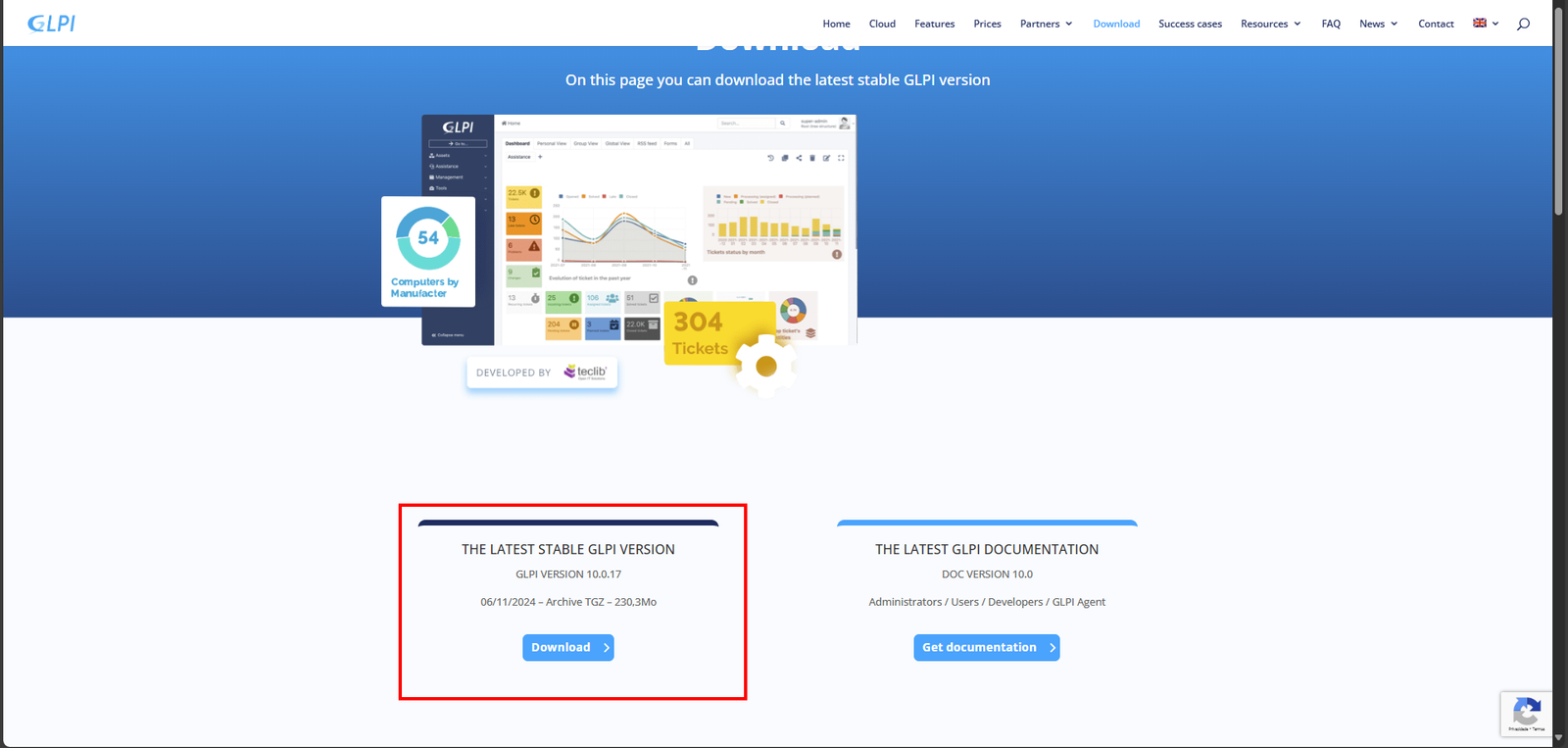Click the Computers by Manufacturer donut card
Image resolution: width=1568 pixels, height=748 pixels.
point(428,251)
